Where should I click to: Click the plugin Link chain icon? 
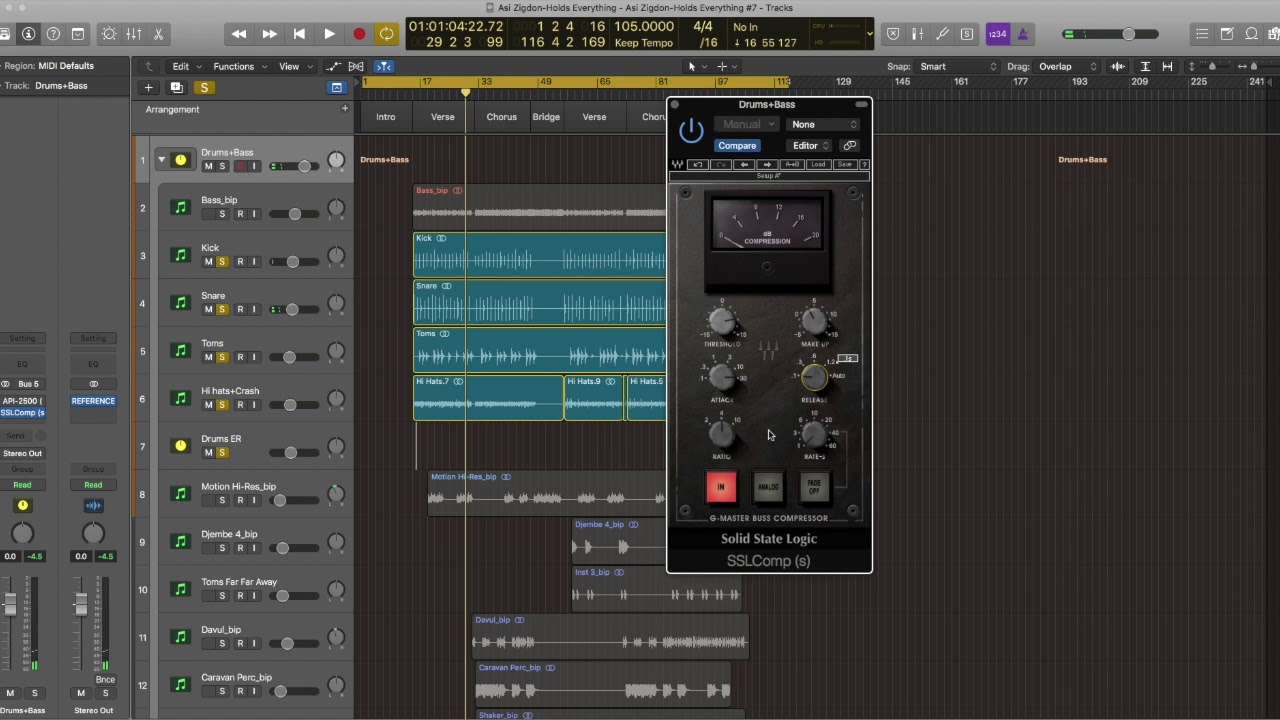point(850,146)
